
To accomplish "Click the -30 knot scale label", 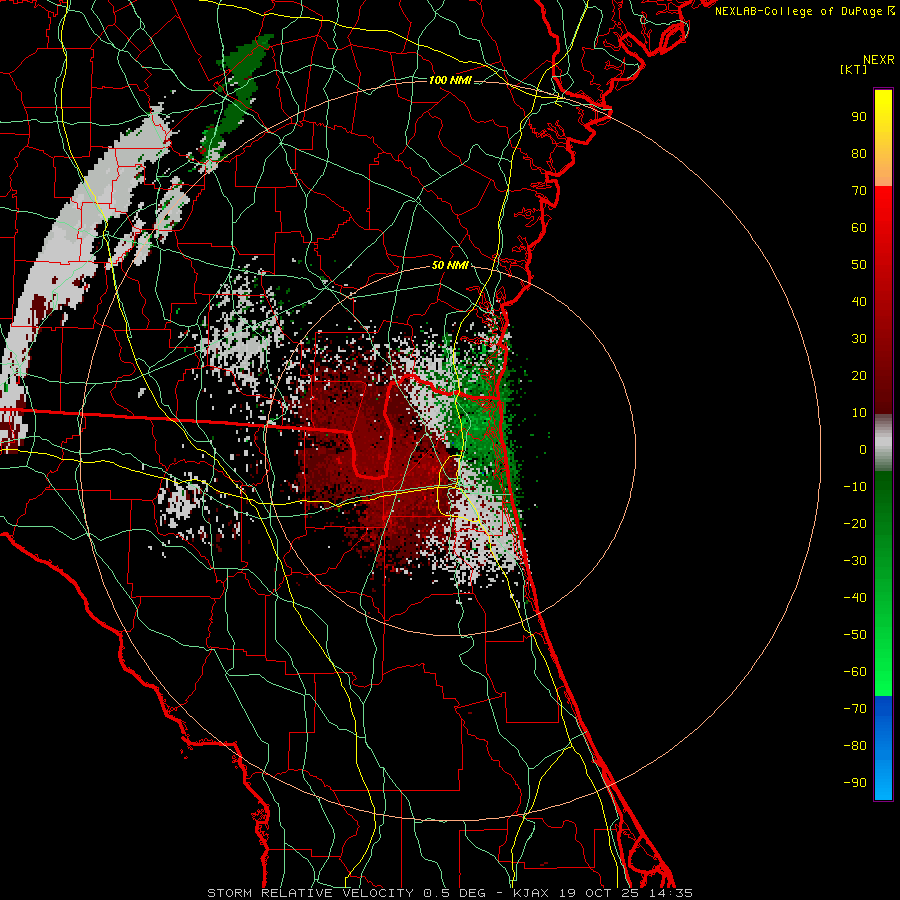I will tap(855, 561).
